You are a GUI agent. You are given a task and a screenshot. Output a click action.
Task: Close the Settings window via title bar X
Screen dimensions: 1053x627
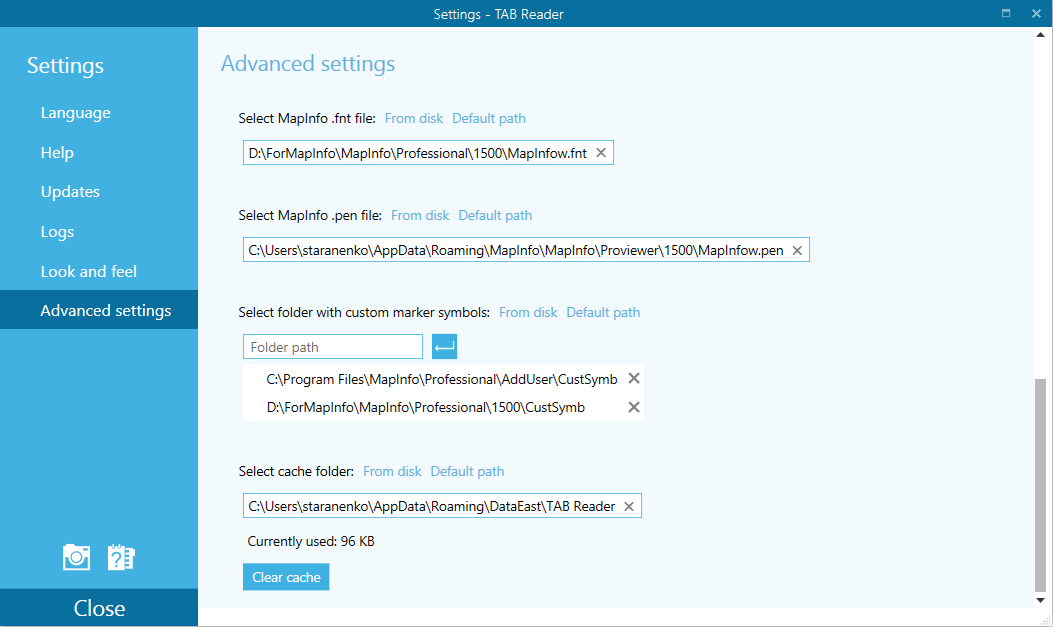pos(1036,13)
